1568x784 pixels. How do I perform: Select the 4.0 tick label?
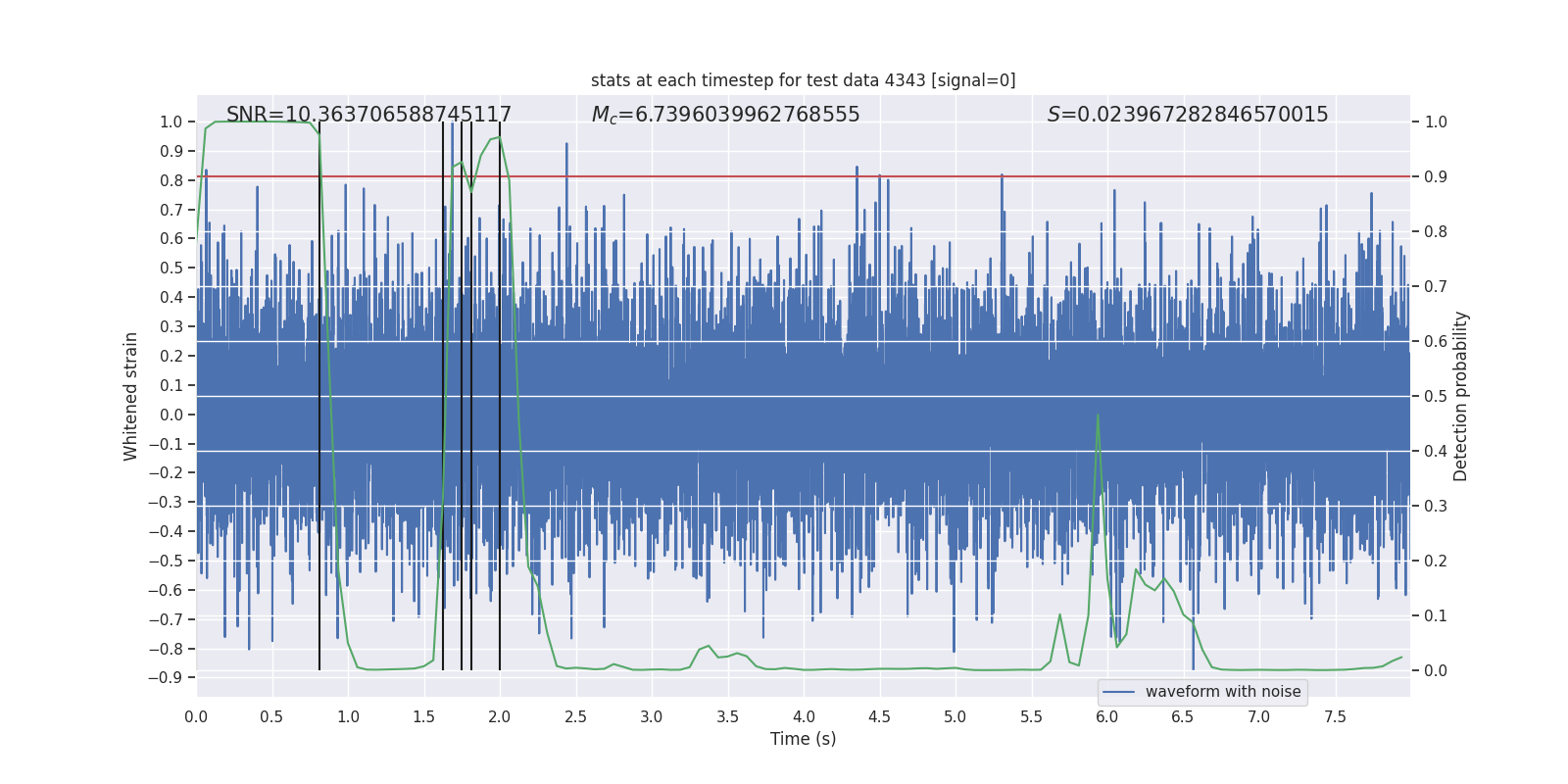(804, 716)
